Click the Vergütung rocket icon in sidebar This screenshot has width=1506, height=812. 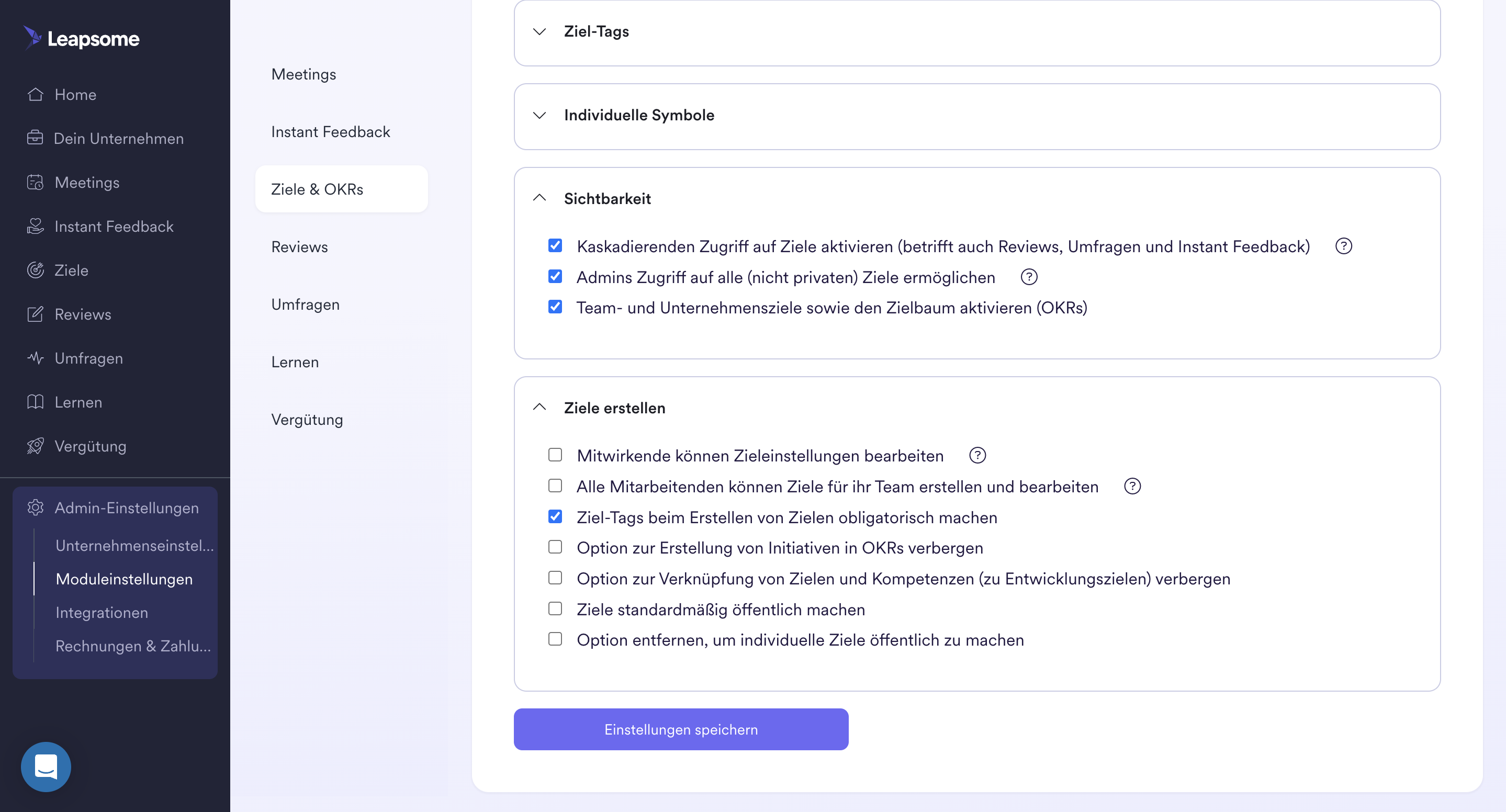pos(35,446)
